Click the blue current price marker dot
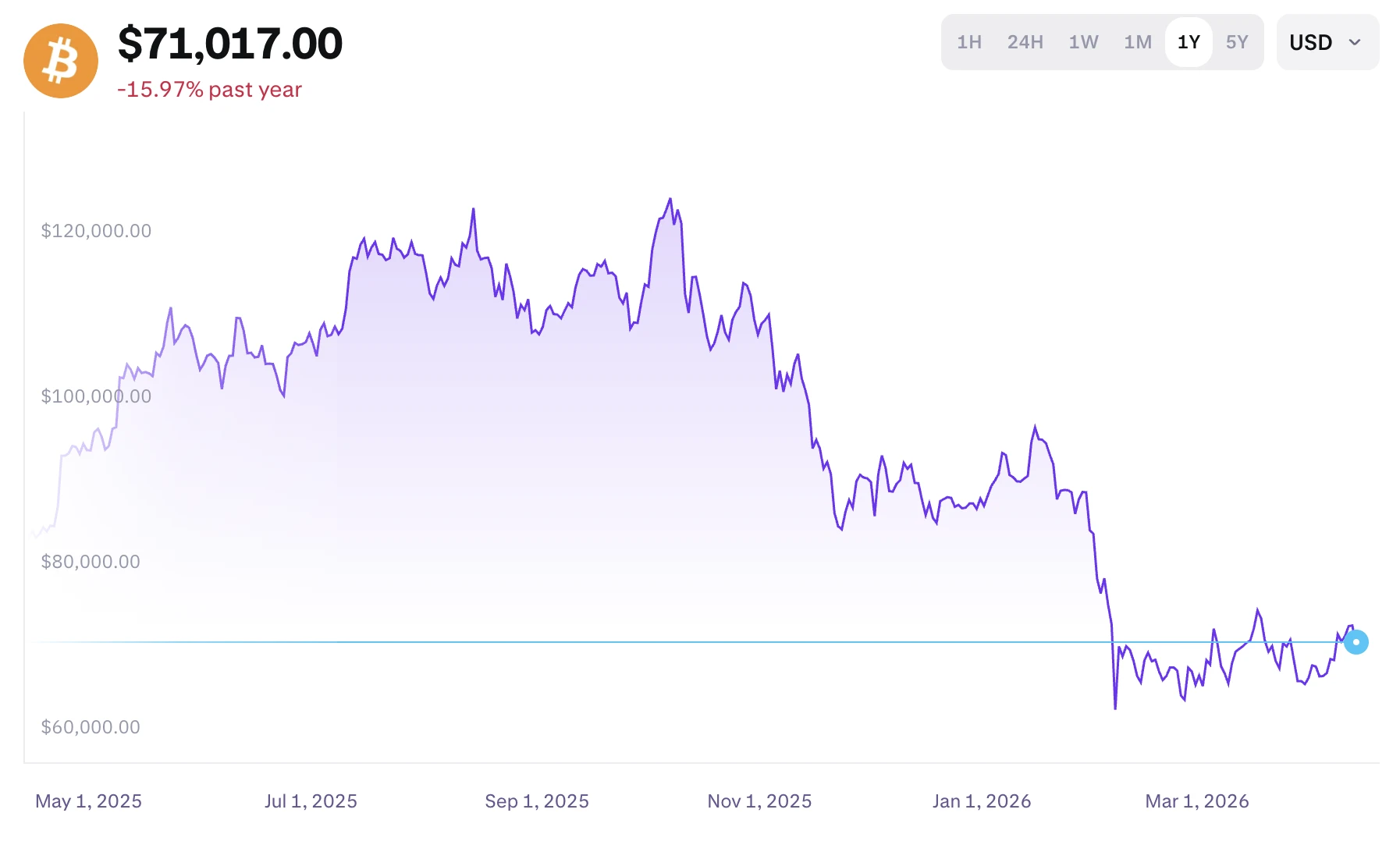This screenshot has width=1400, height=852. pyautogui.click(x=1357, y=642)
